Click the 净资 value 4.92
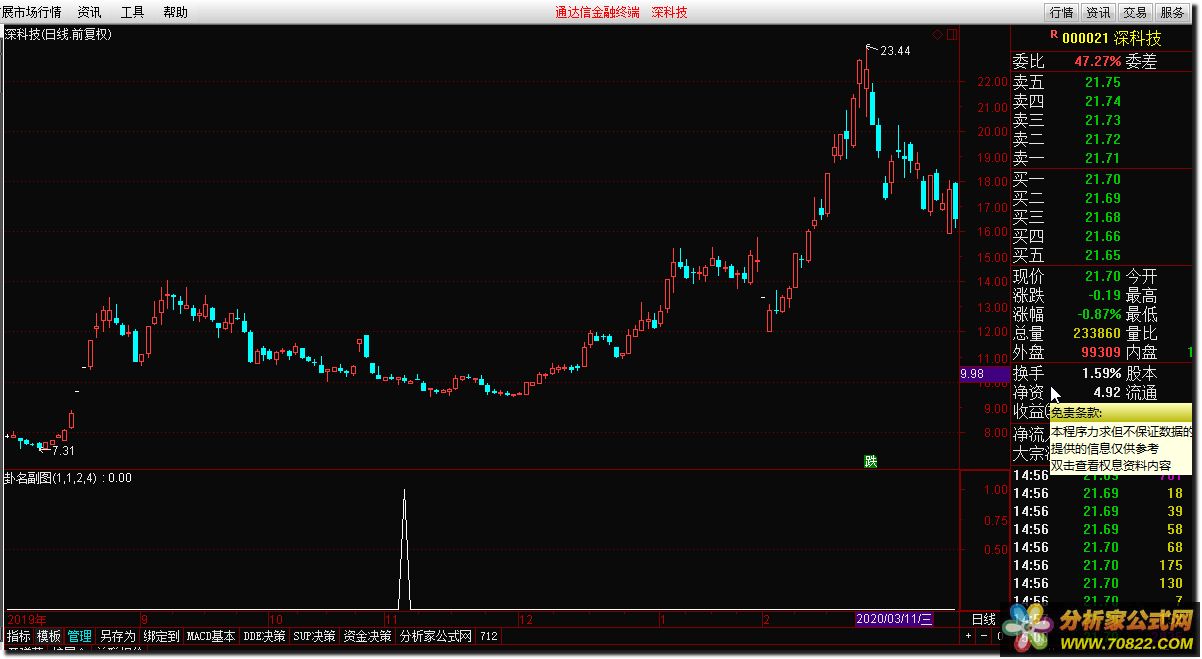 1107,392
